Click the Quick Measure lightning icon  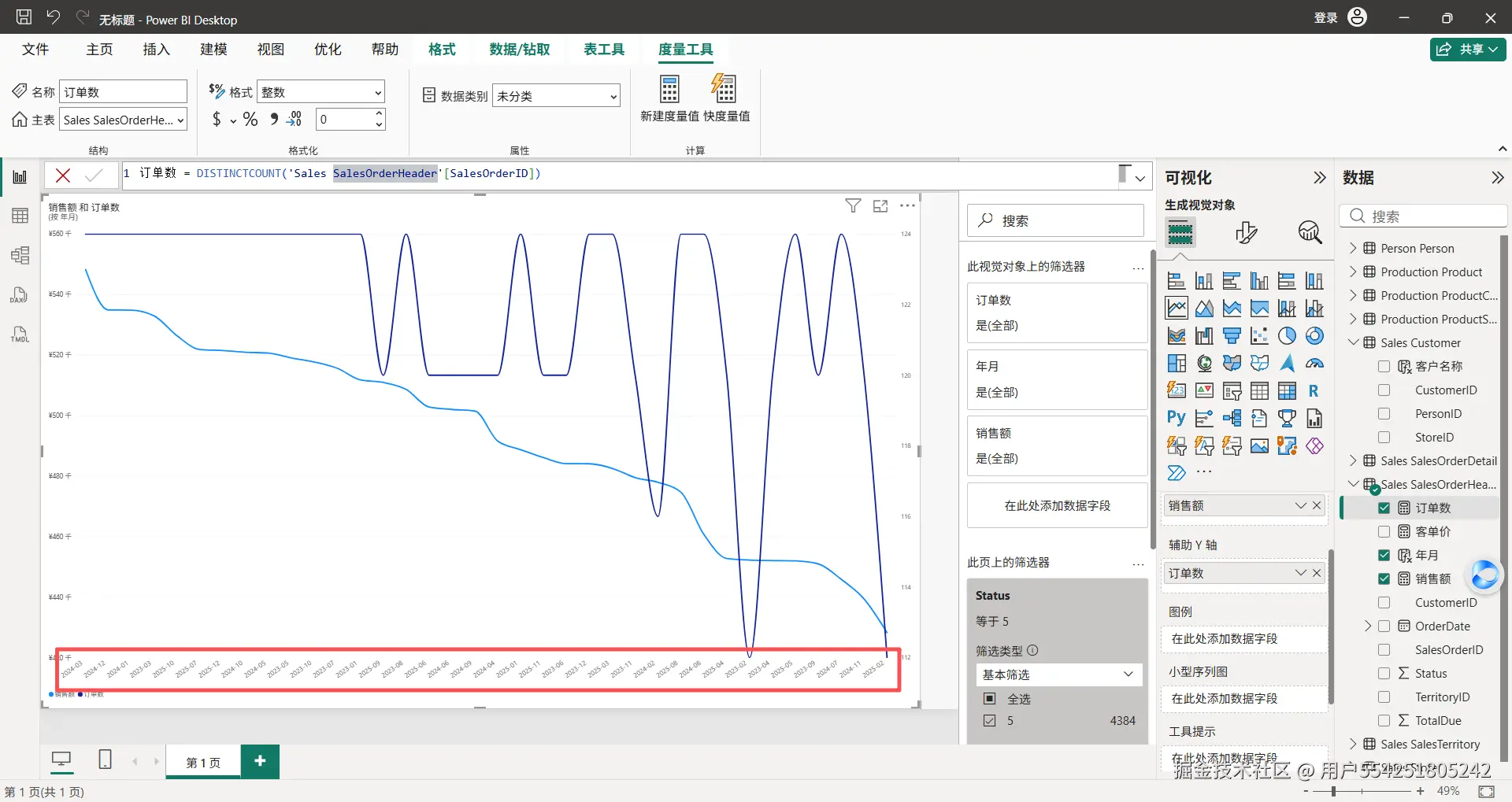click(x=724, y=89)
